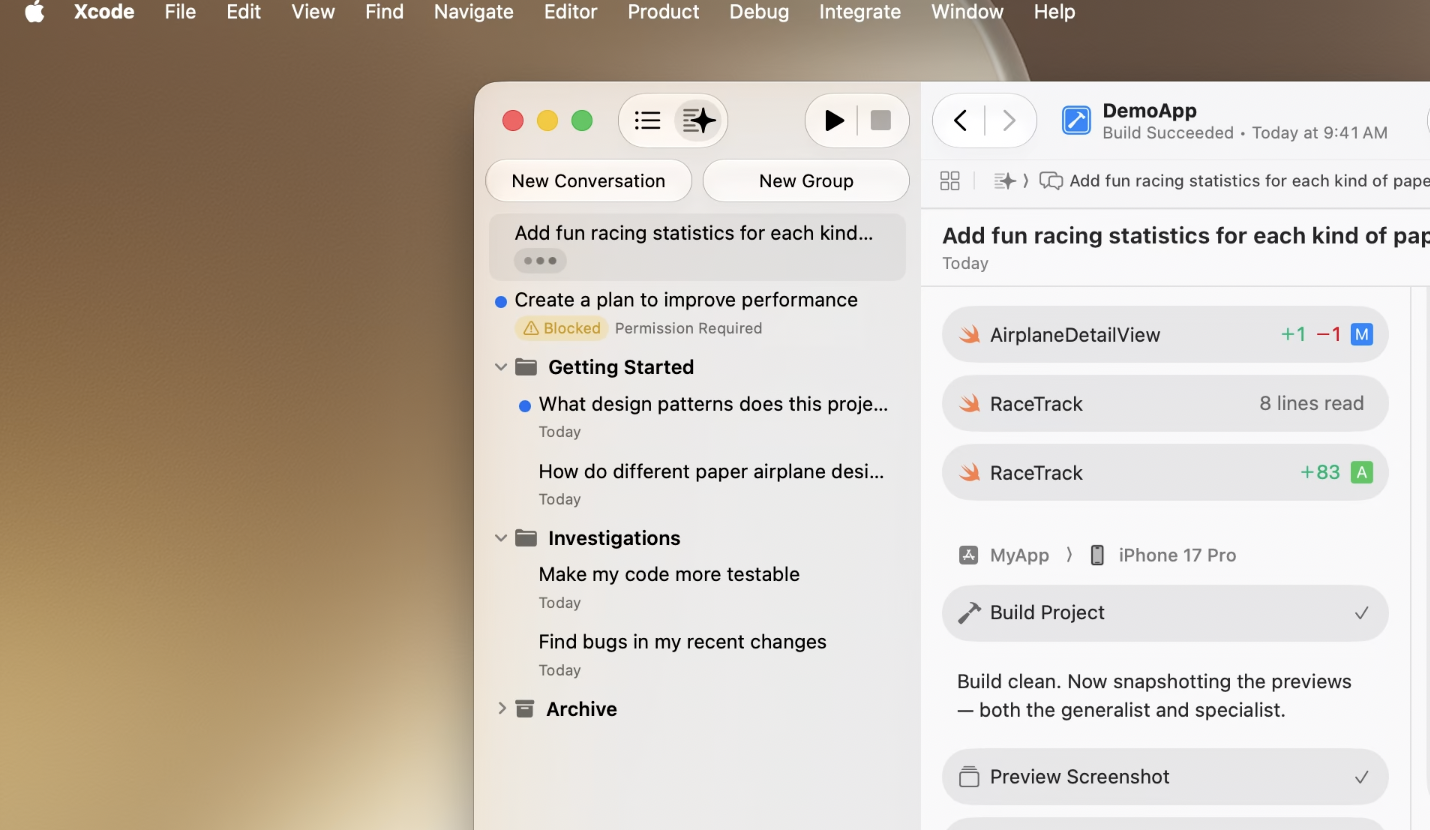Screen dimensions: 1430x830
Task: Open the RaceTrack '8 lines read' row
Action: (x=1165, y=404)
